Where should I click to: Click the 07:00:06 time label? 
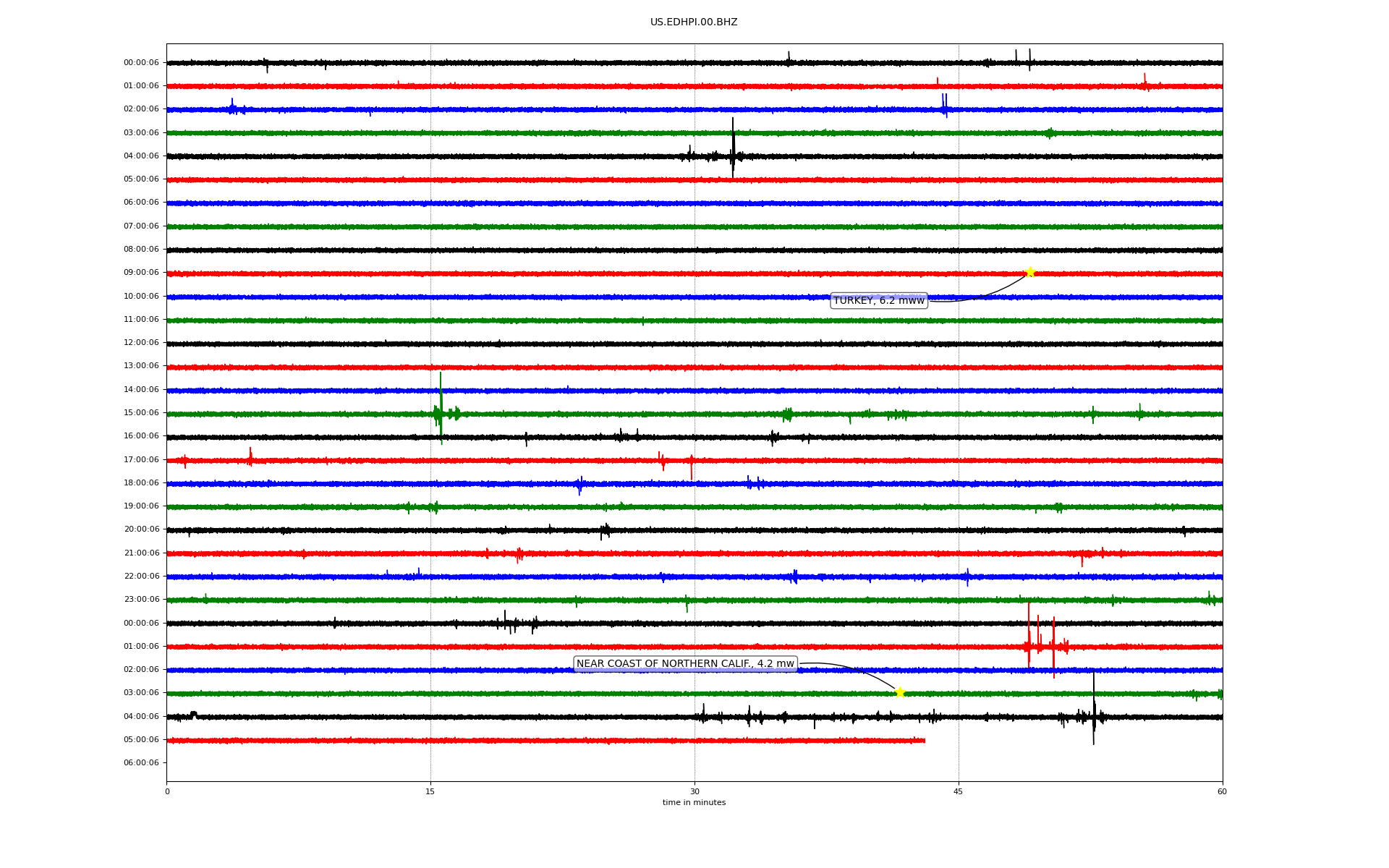[x=141, y=226]
